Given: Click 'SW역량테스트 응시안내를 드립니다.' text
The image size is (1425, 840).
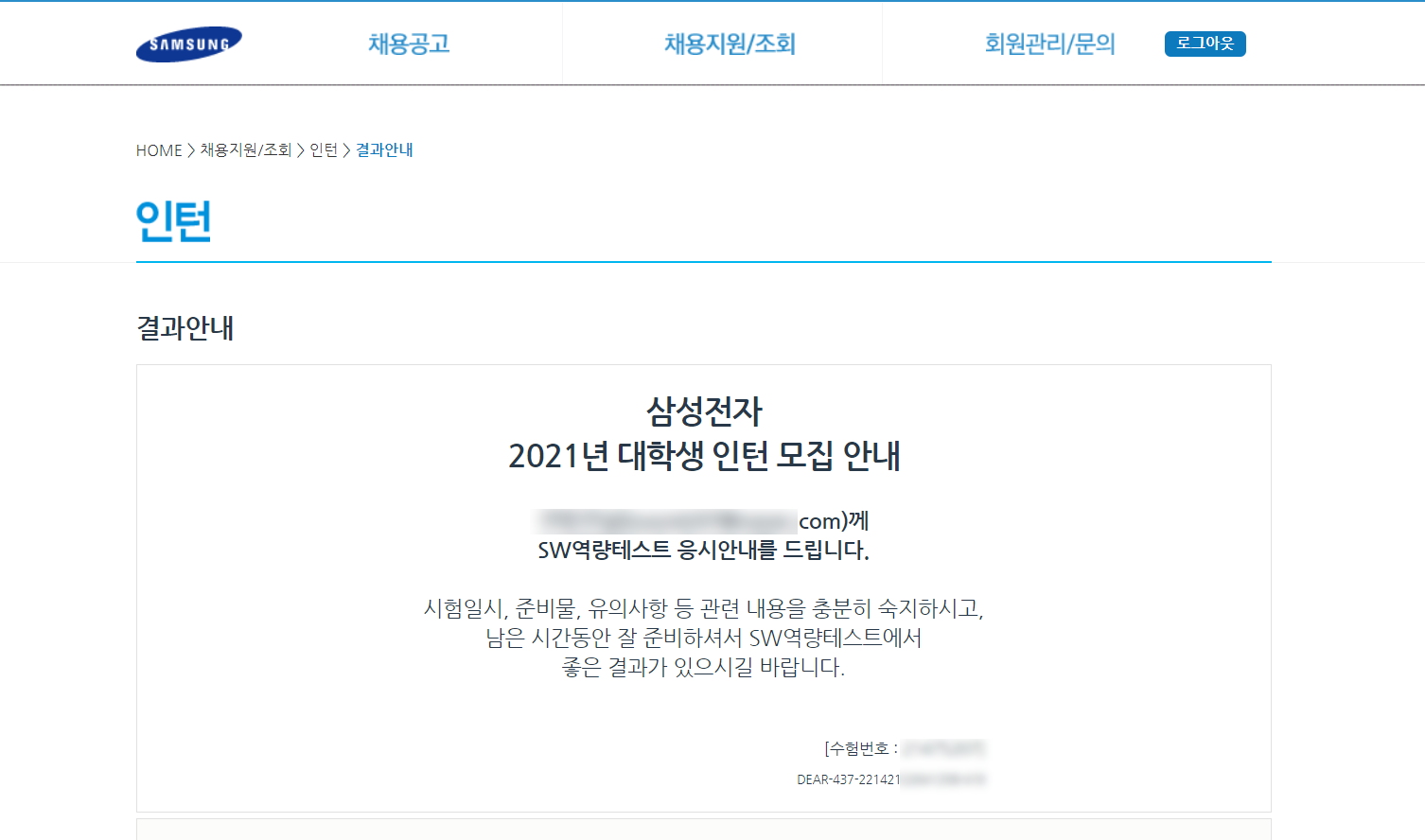Looking at the screenshot, I should 703,550.
